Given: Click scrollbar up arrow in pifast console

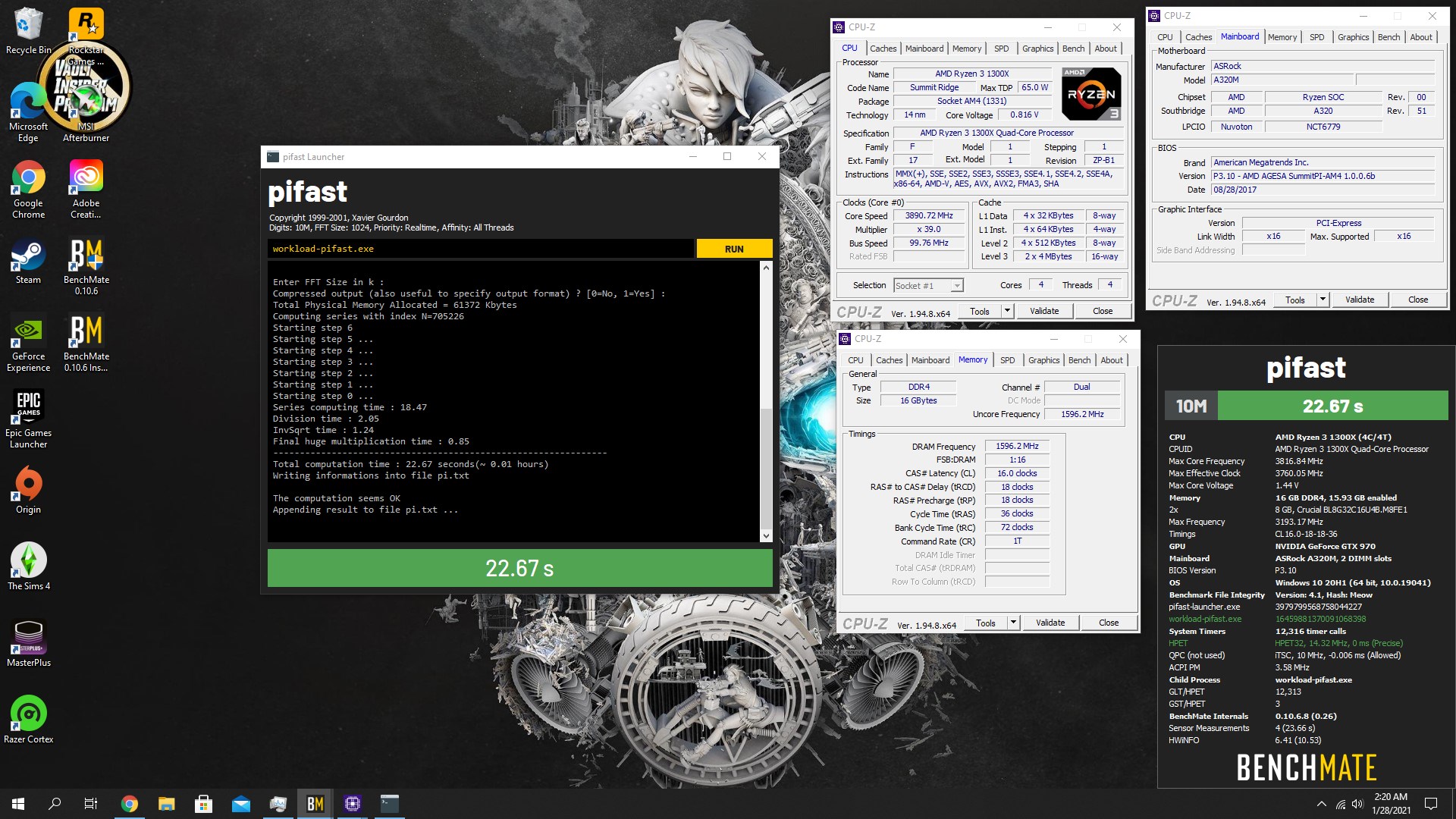Looking at the screenshot, I should (x=766, y=268).
